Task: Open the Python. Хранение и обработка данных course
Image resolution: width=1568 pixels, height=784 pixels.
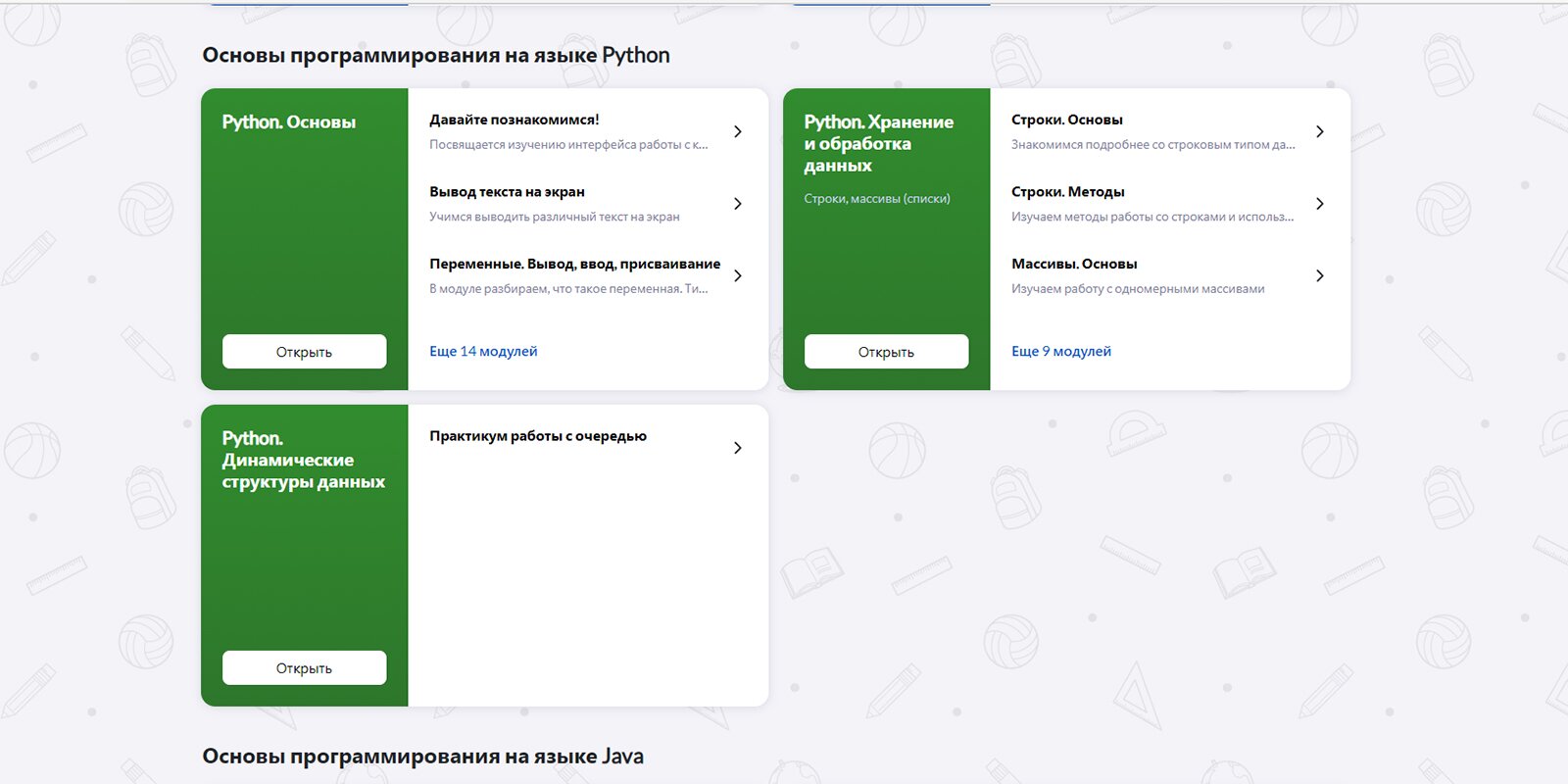Action: click(886, 352)
